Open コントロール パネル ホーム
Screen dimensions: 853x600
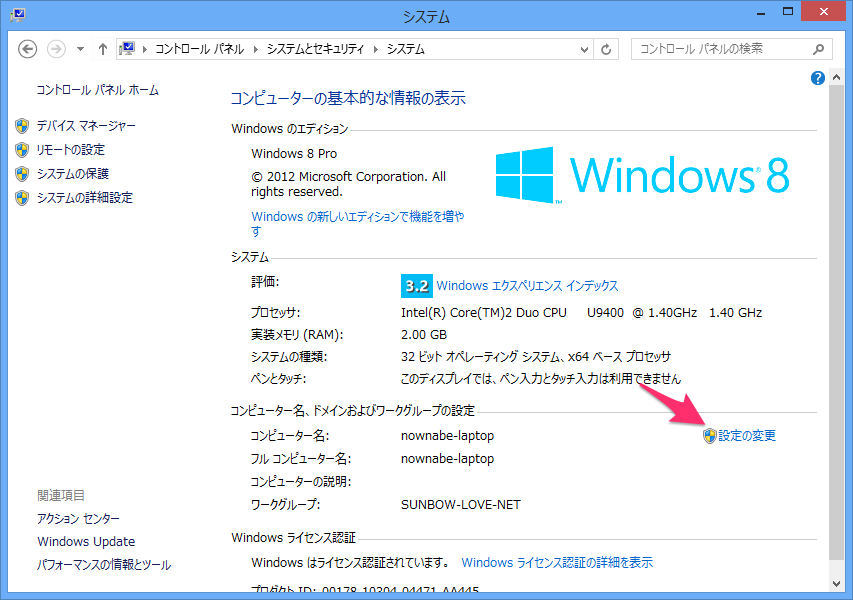click(x=97, y=90)
